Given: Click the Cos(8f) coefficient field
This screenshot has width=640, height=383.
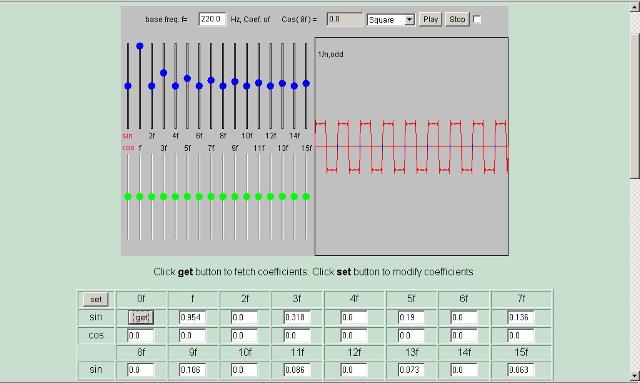Looking at the screenshot, I should 344,19.
